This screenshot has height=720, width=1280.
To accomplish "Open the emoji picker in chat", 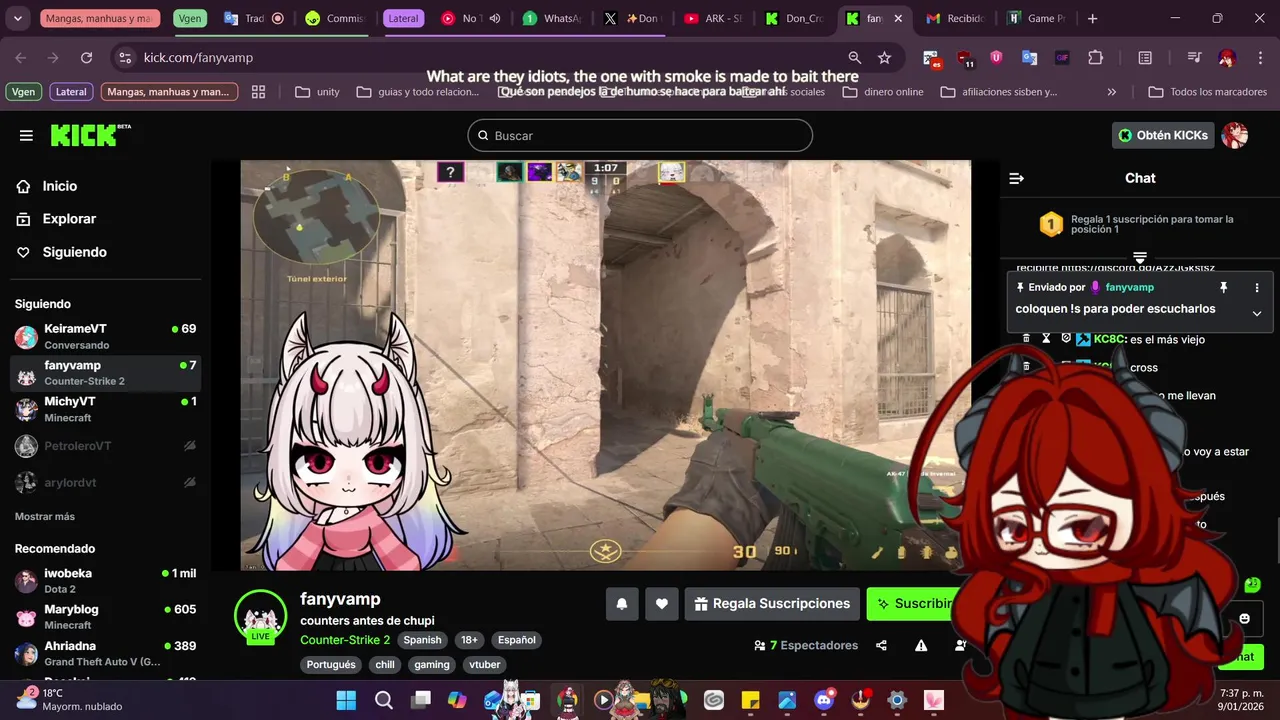I will pos(1244,619).
